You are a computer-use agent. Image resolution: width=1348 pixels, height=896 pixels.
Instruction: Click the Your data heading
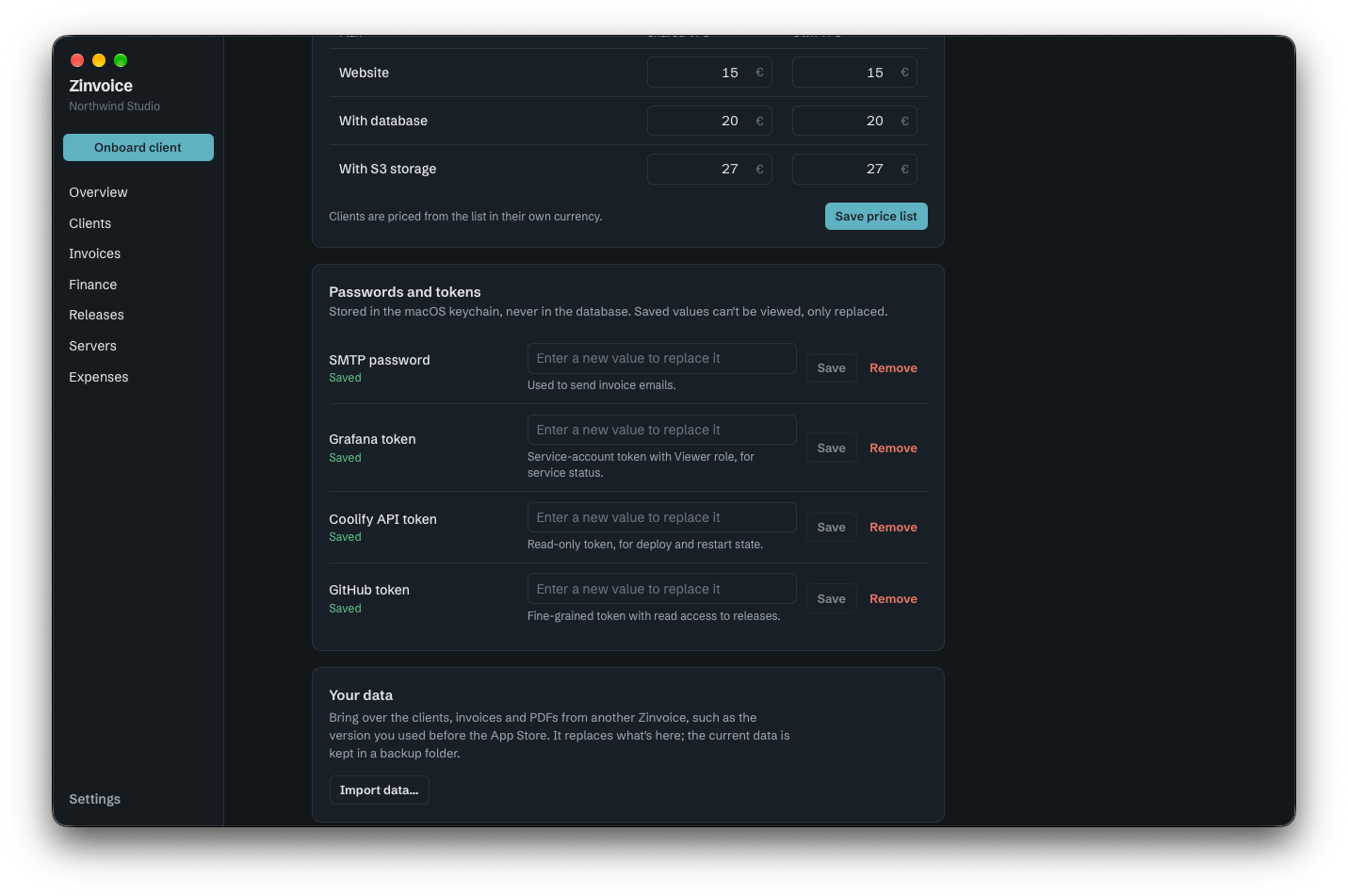(x=361, y=695)
